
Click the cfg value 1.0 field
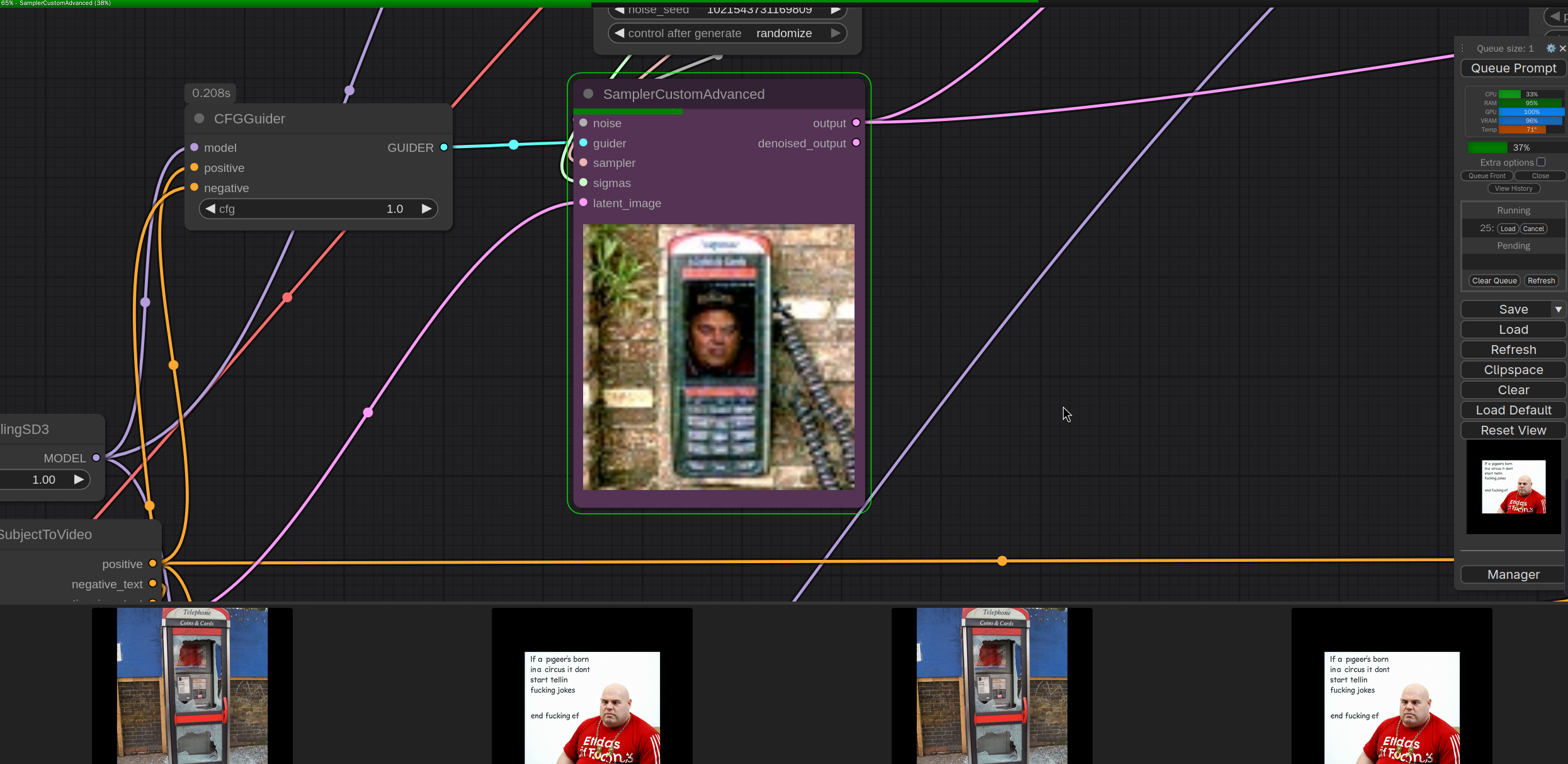coord(394,208)
